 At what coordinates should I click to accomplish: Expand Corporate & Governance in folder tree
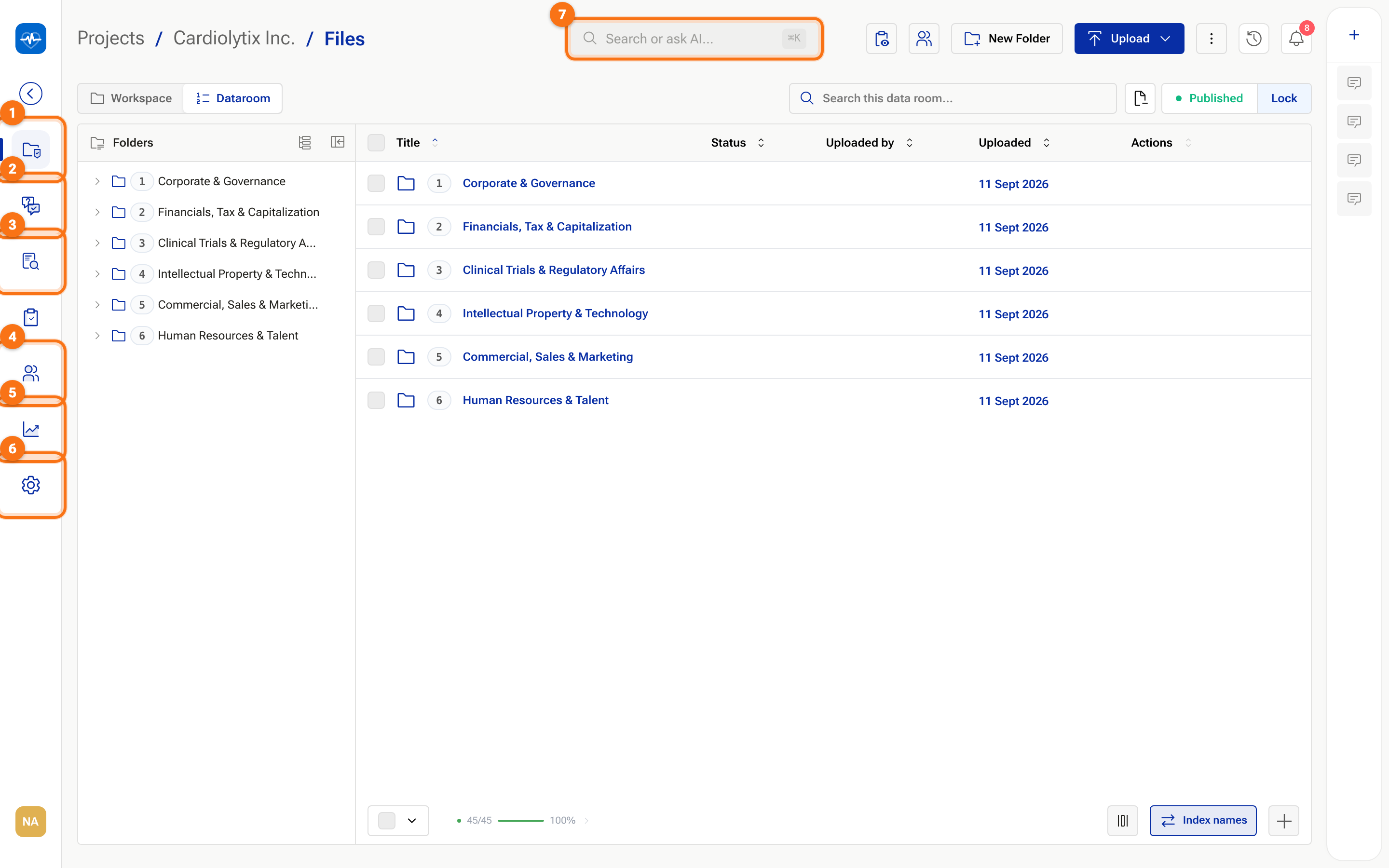[x=97, y=181]
